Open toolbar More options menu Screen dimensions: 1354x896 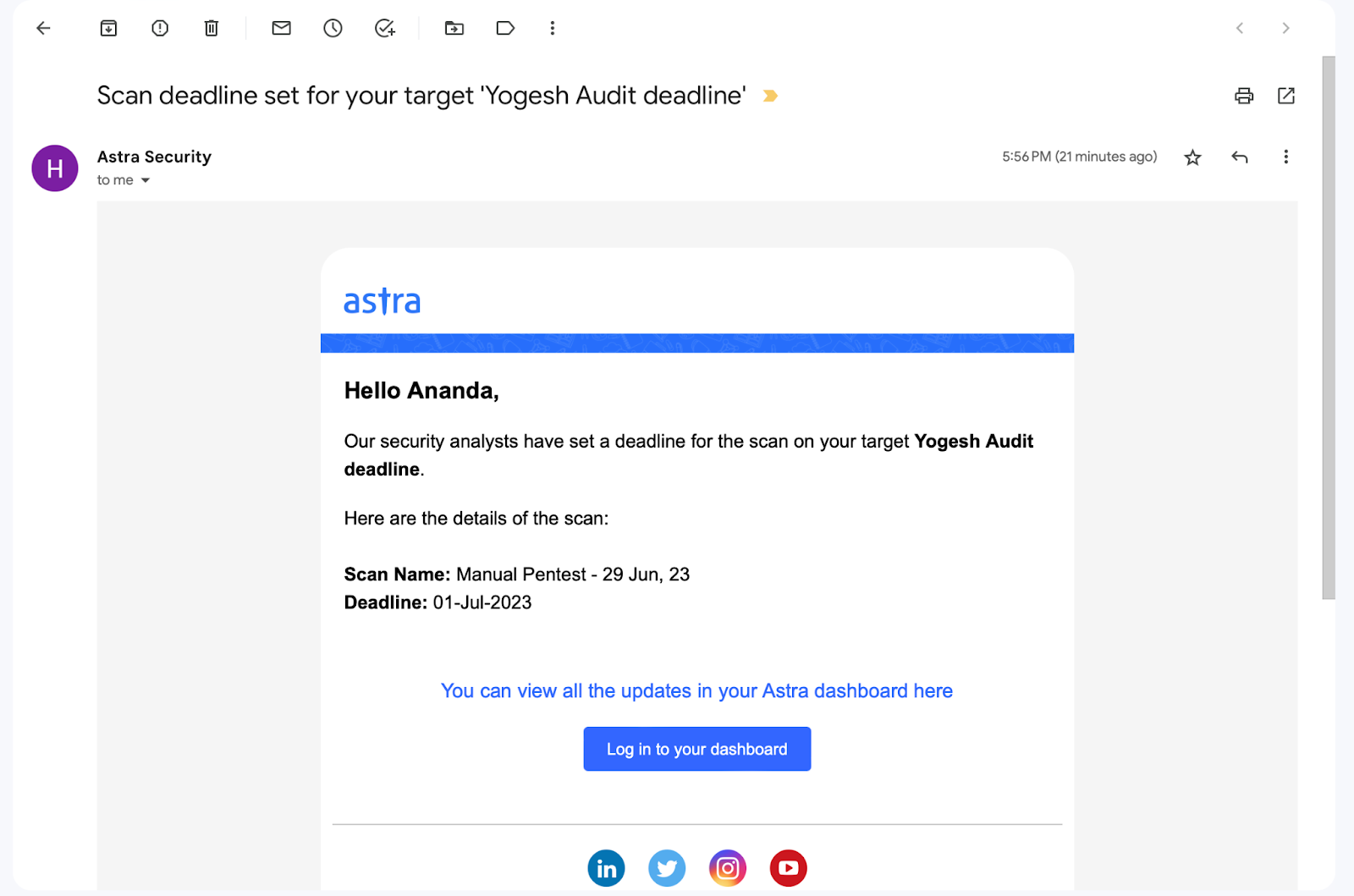tap(553, 28)
